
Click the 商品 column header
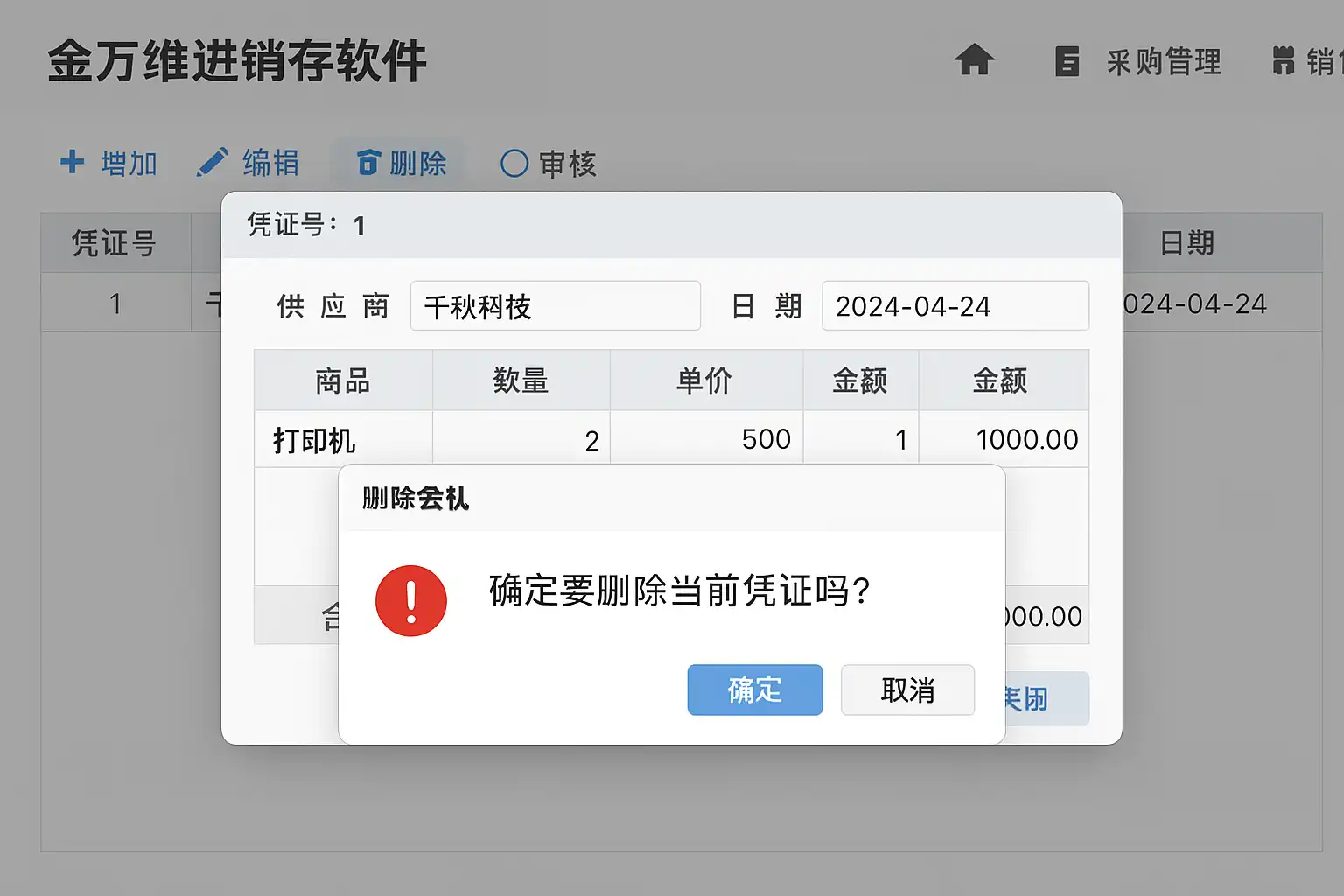343,381
